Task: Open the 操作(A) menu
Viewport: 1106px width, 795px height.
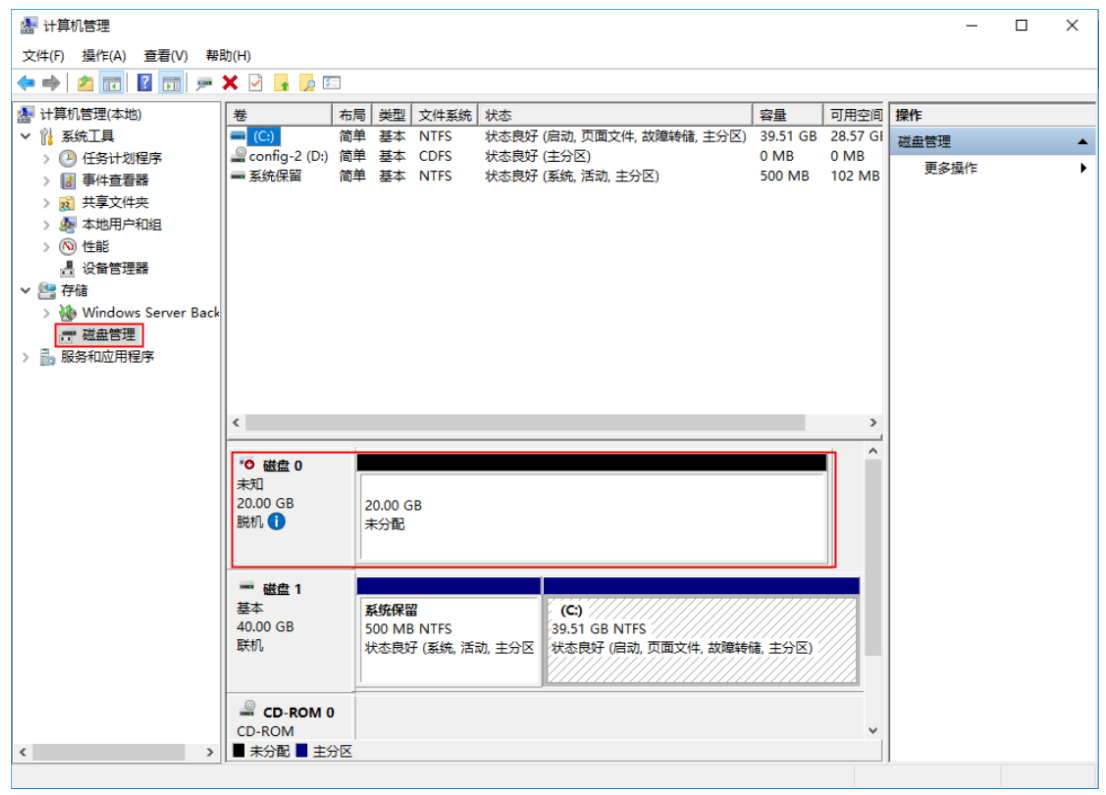Action: (104, 56)
